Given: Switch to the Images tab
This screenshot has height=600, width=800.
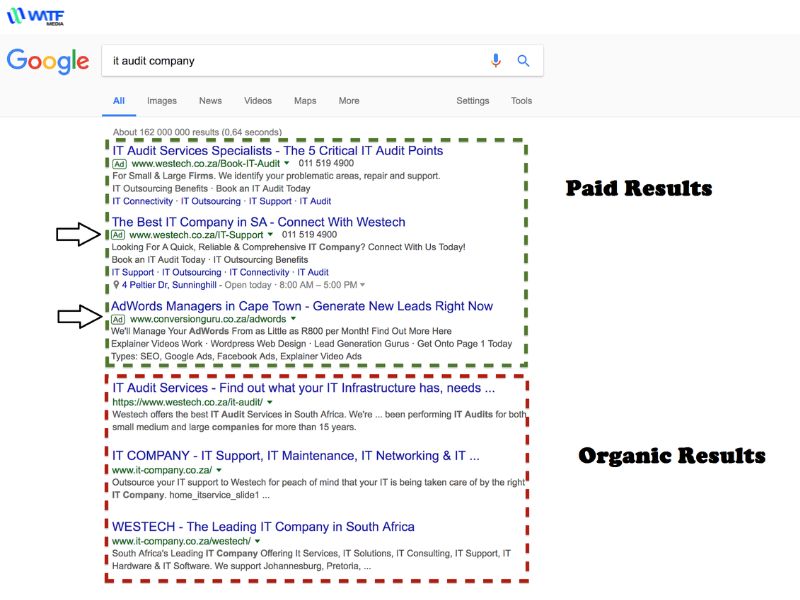Looking at the screenshot, I should tap(162, 101).
